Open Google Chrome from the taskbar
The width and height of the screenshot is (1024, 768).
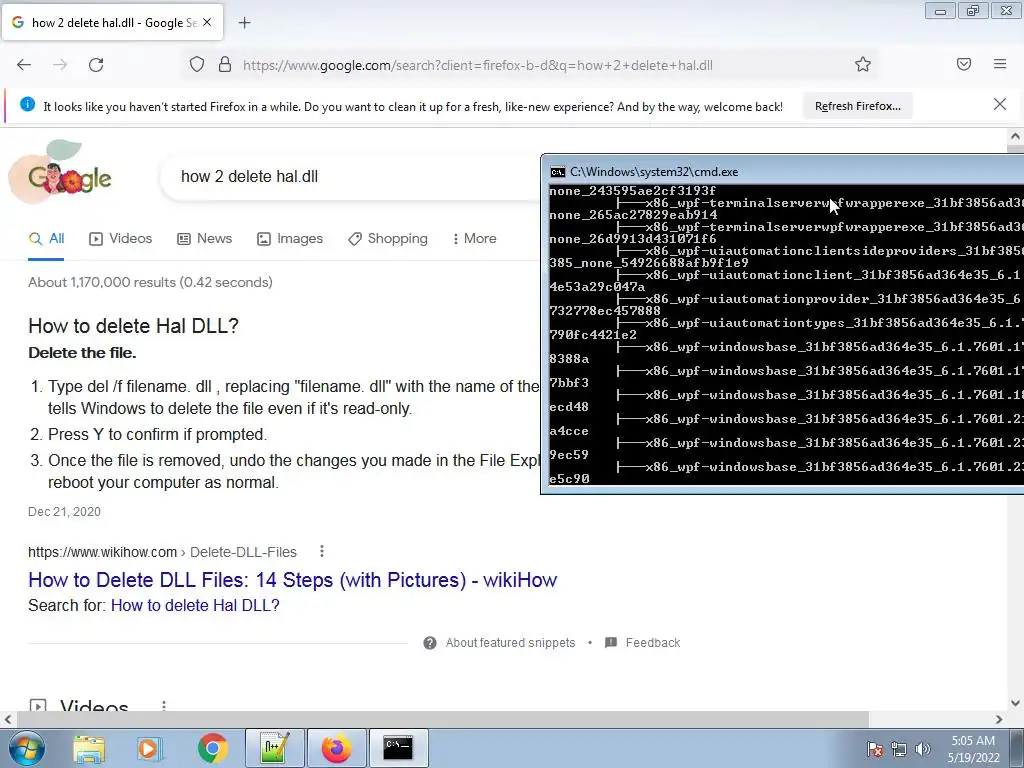pos(212,748)
